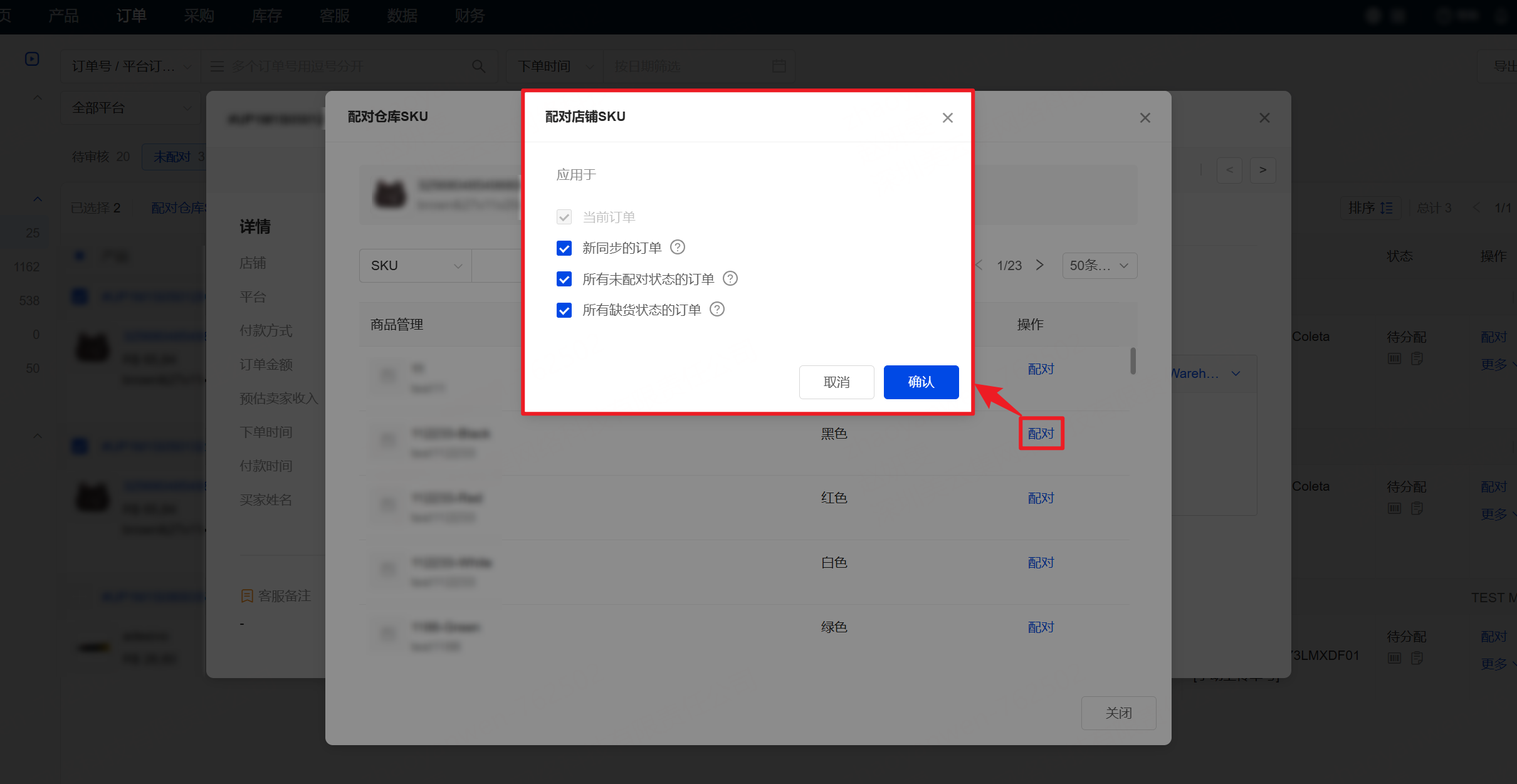Open the 库存 menu in top bar
Viewport: 1517px width, 784px height.
point(266,16)
